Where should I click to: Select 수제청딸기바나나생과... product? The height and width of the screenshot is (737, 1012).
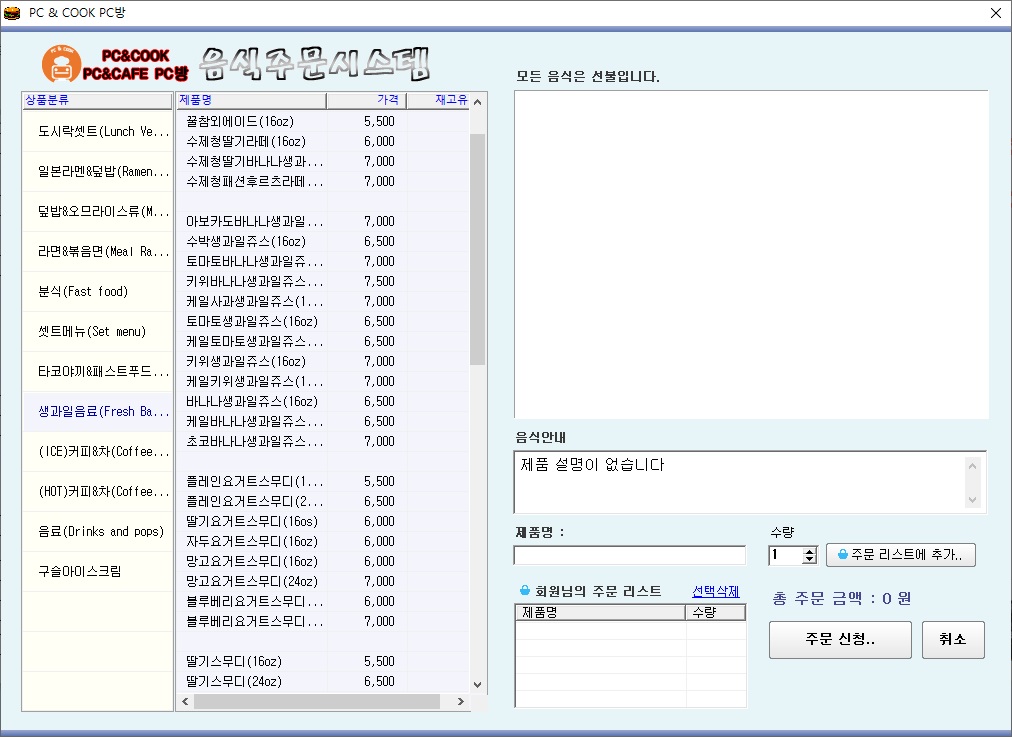(x=323, y=161)
